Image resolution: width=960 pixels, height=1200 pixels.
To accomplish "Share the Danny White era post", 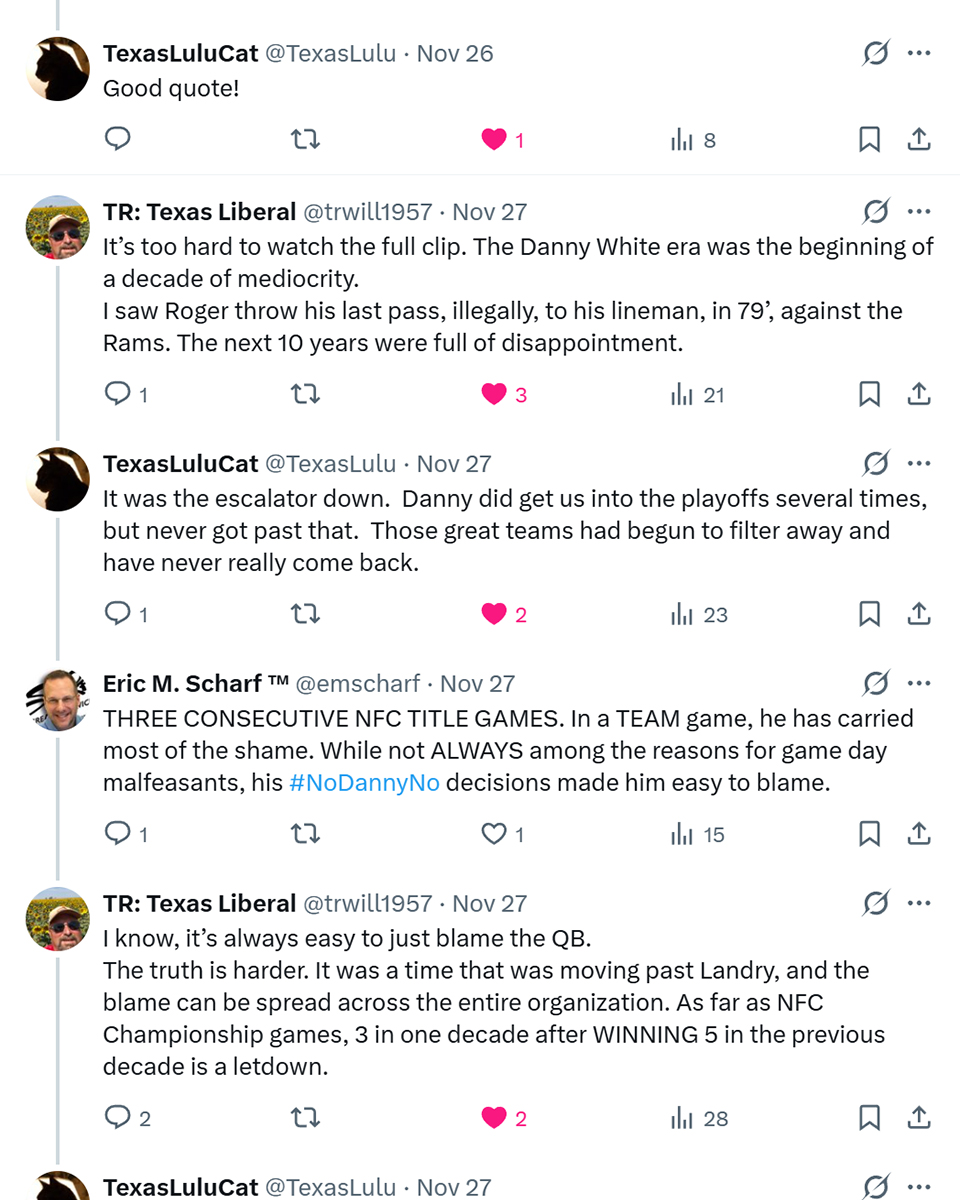I will click(x=918, y=395).
